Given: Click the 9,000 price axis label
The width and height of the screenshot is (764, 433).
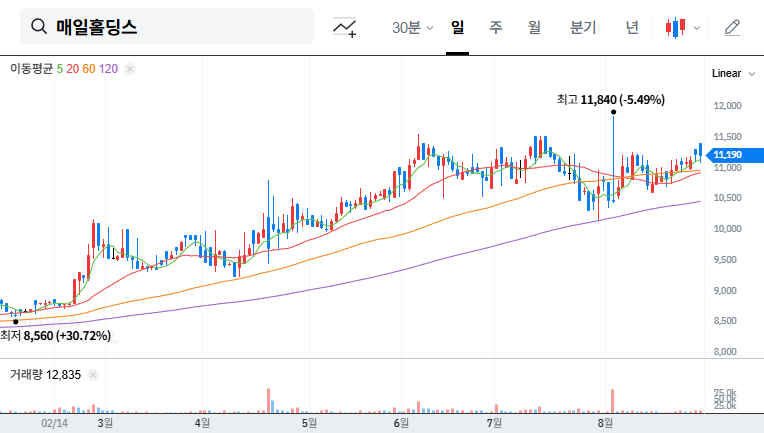Looking at the screenshot, I should click(727, 291).
